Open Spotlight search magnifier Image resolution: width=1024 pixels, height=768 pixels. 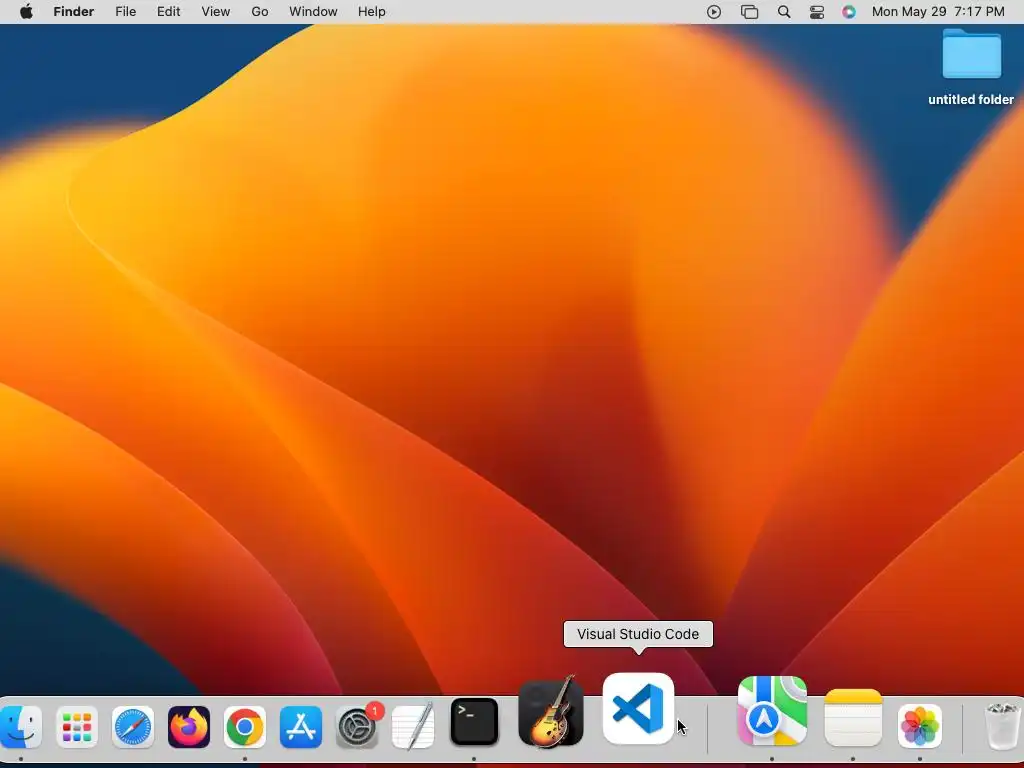point(784,12)
